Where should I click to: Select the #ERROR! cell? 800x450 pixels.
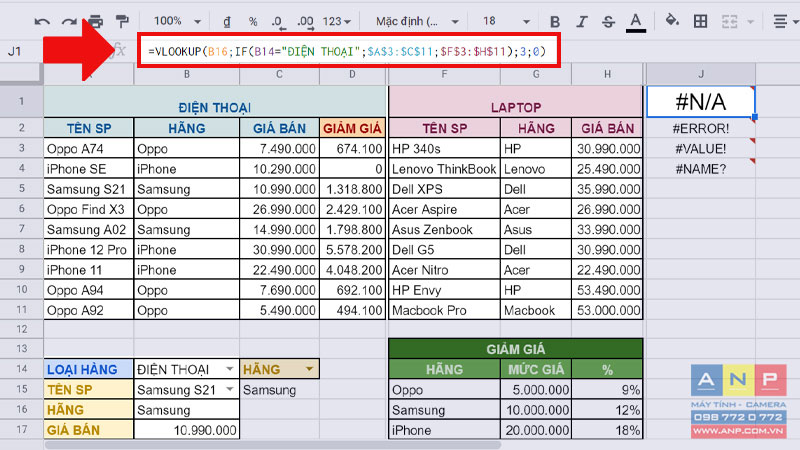tap(701, 128)
